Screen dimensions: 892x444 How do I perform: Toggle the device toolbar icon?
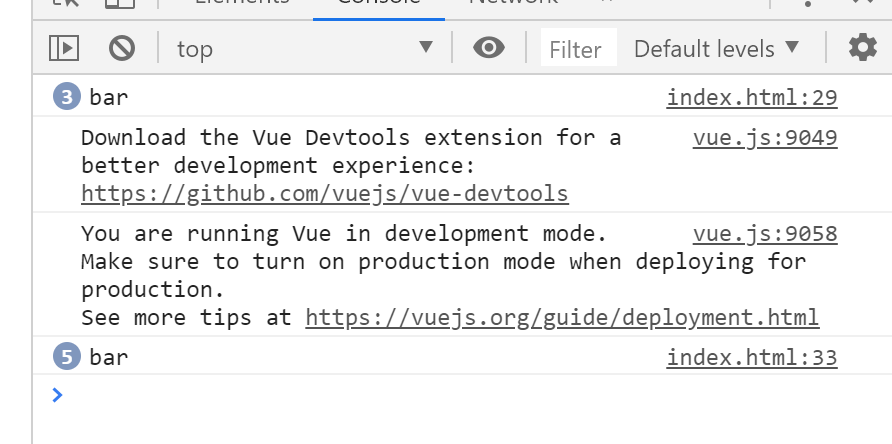120,4
